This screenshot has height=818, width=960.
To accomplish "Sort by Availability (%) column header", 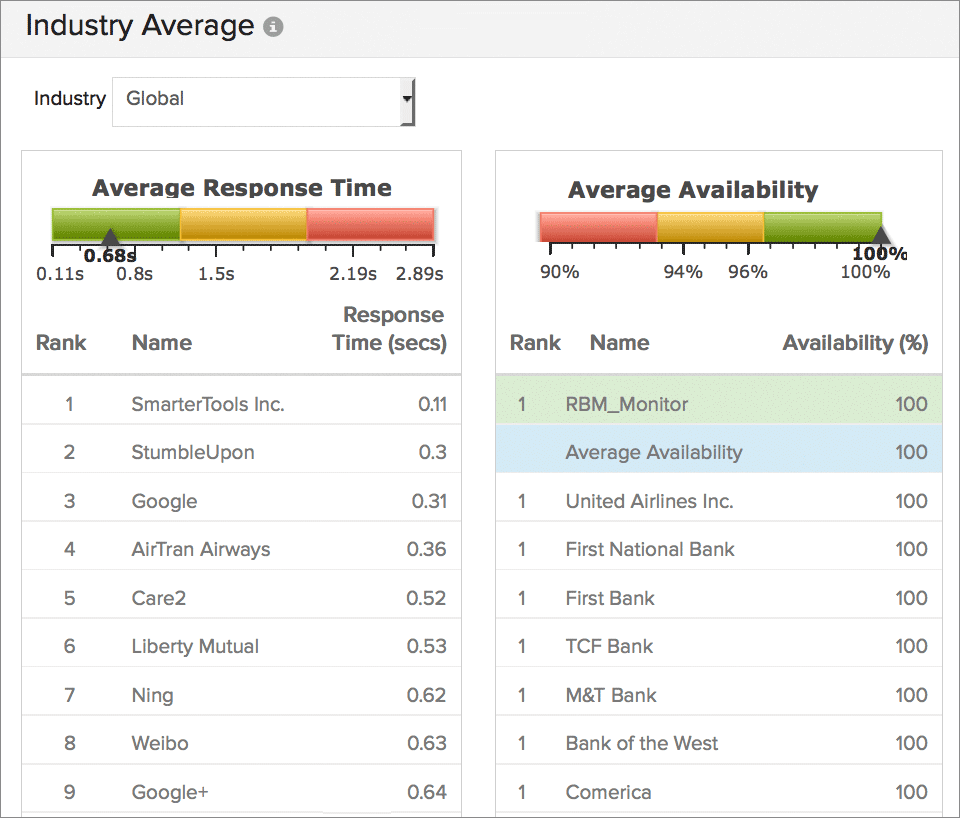I will pyautogui.click(x=854, y=343).
